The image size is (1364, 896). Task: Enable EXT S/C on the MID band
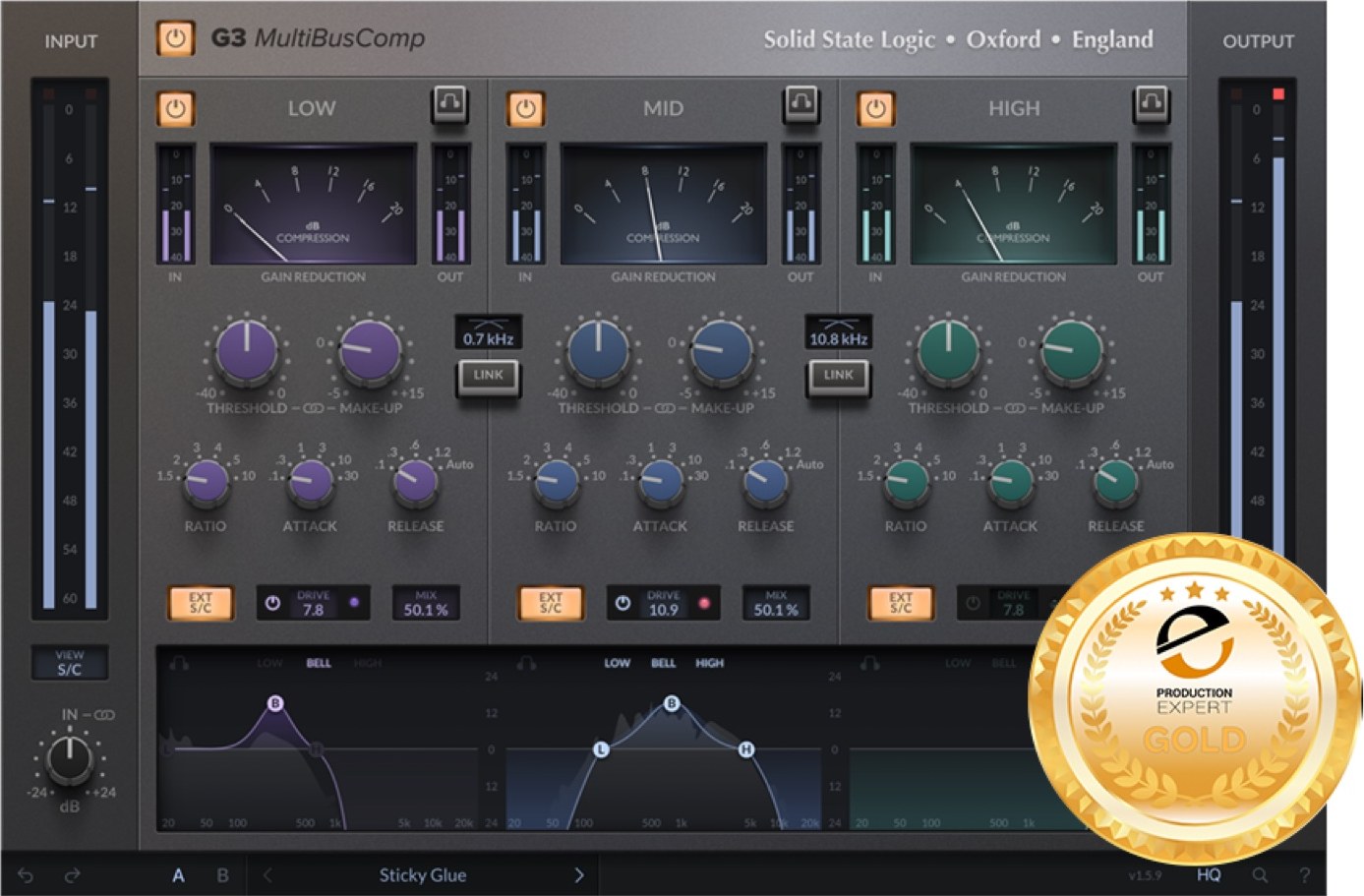551,603
